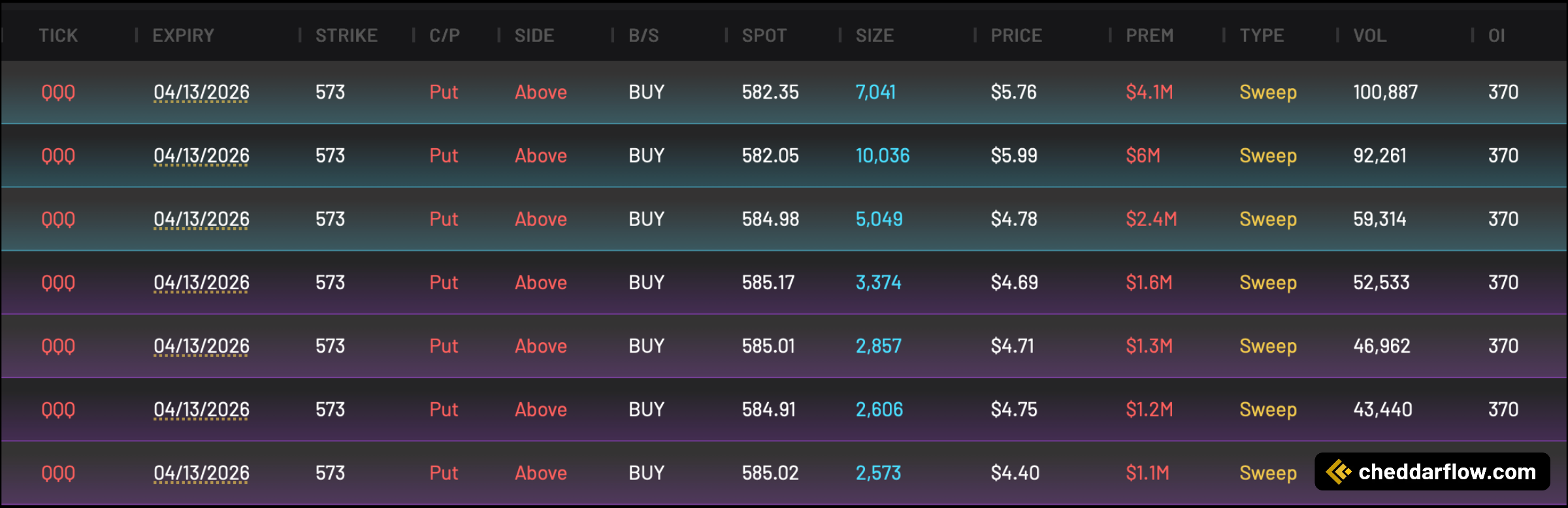1568x508 pixels.
Task: Open QQQ ticker in the $1.2M premium row
Action: click(x=58, y=409)
